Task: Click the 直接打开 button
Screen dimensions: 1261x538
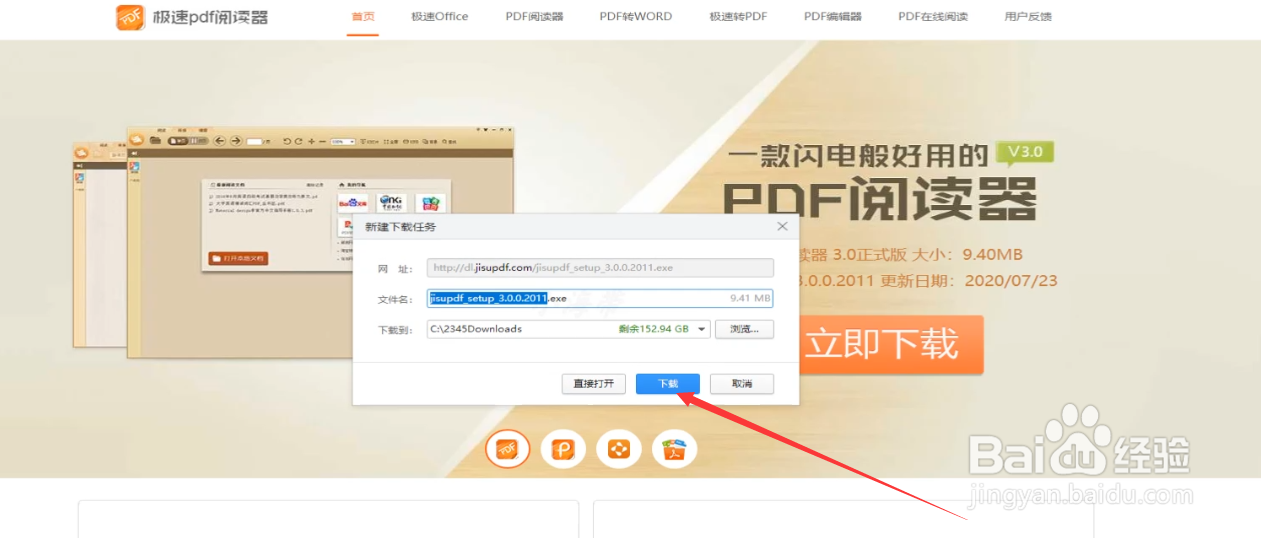Action: tap(594, 384)
